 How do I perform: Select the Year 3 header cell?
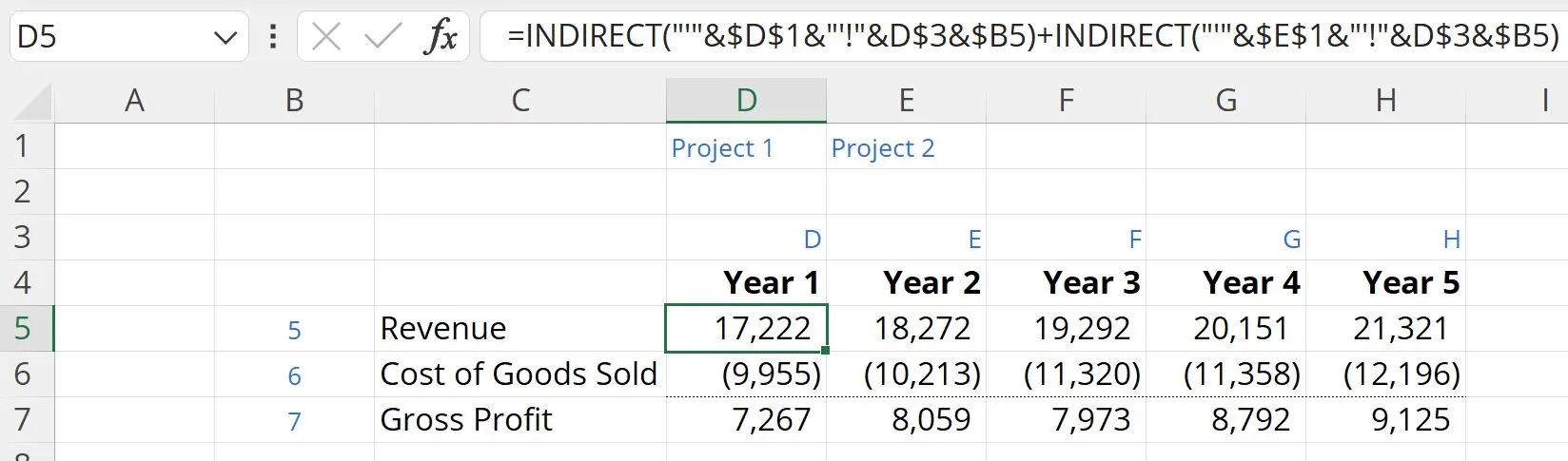(x=1066, y=282)
